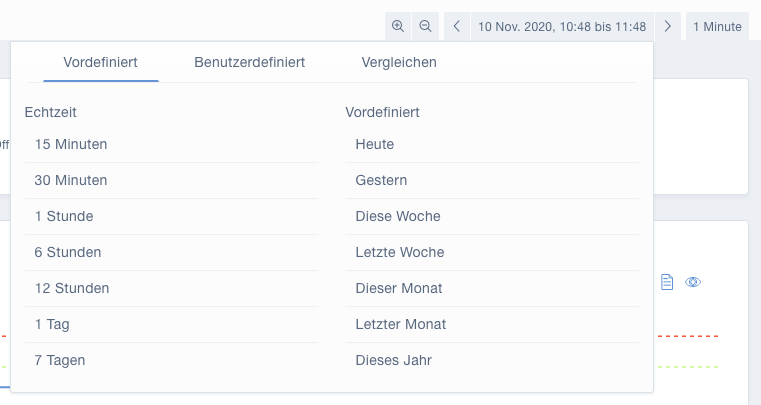Open the document report icon
The width and height of the screenshot is (761, 405).
point(667,282)
